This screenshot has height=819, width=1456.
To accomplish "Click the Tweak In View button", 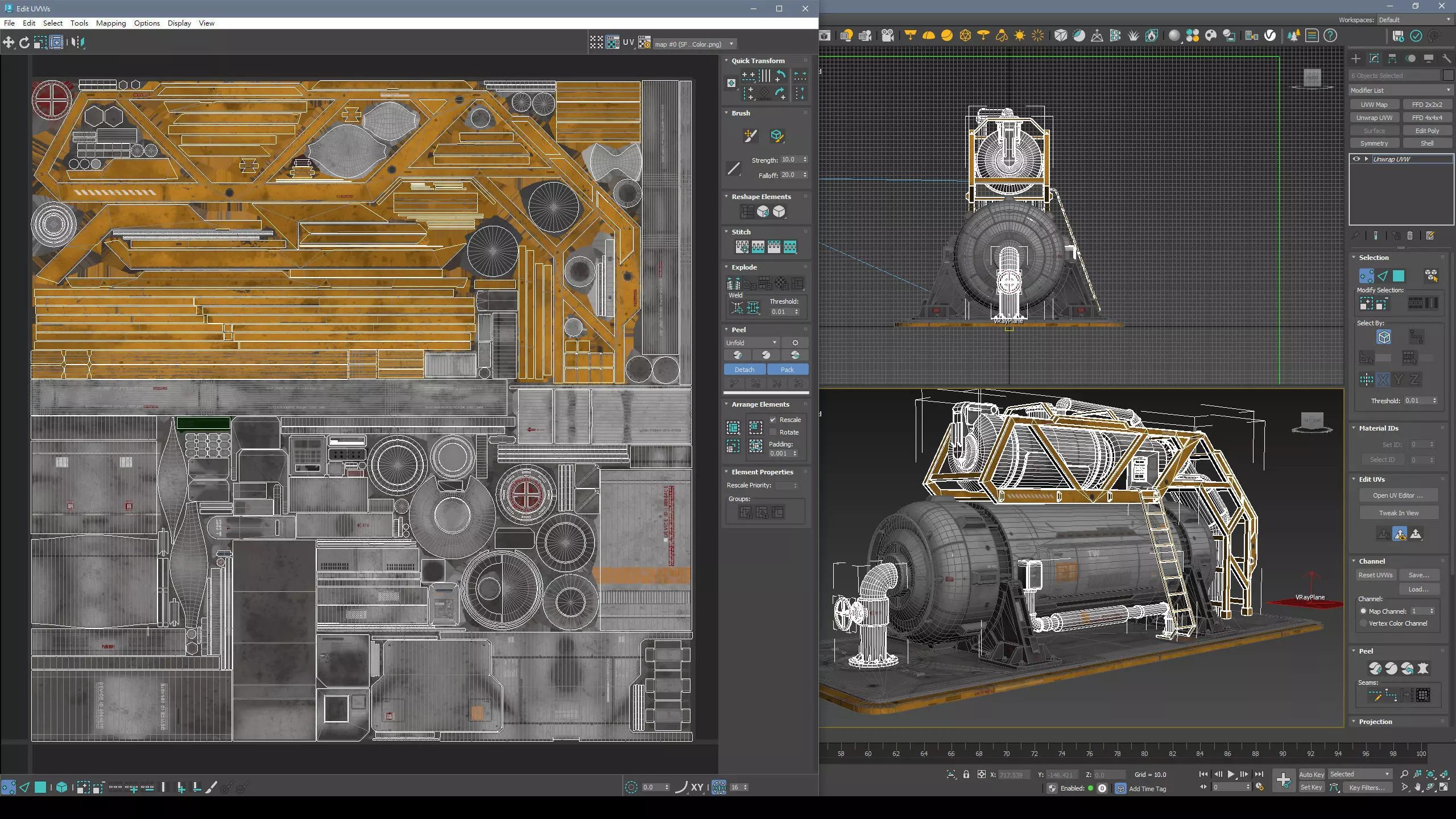I will coord(1398,513).
